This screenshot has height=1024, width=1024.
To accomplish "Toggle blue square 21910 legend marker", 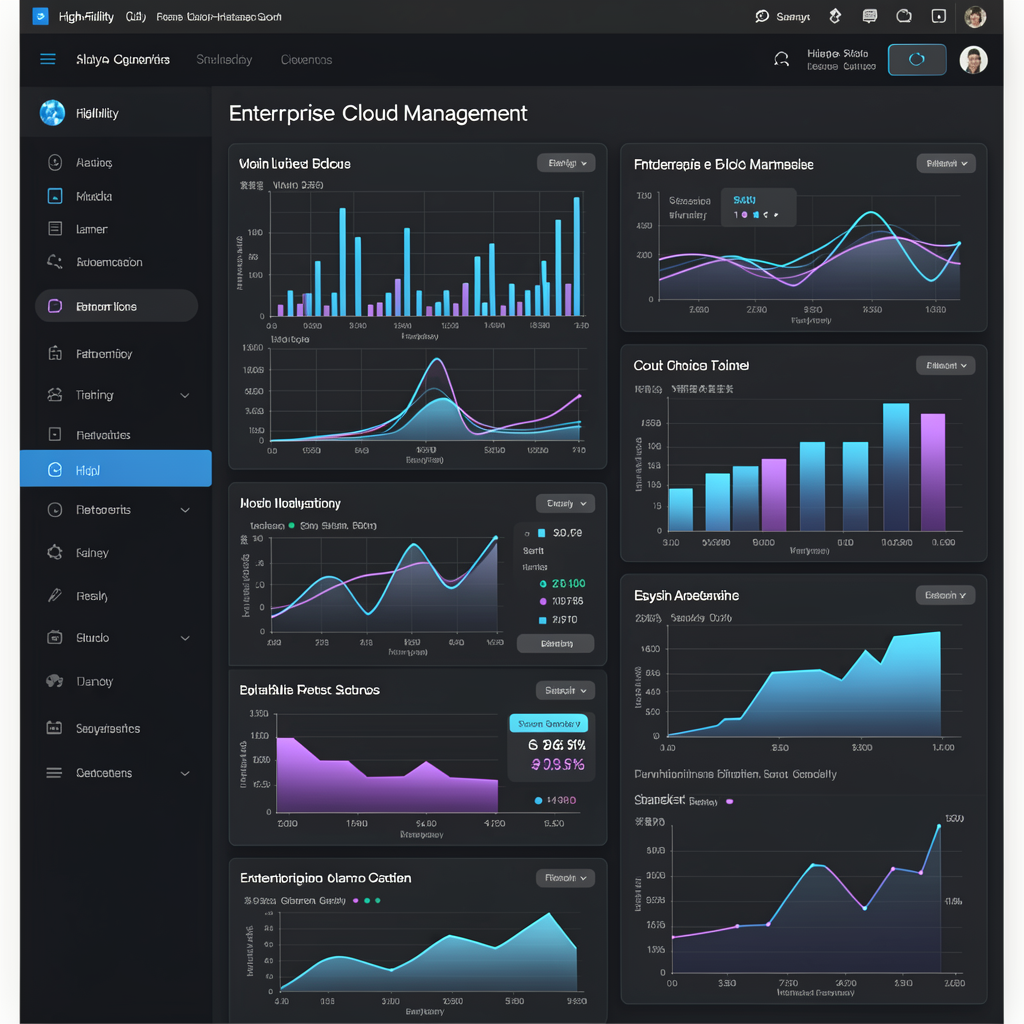I will 542,620.
